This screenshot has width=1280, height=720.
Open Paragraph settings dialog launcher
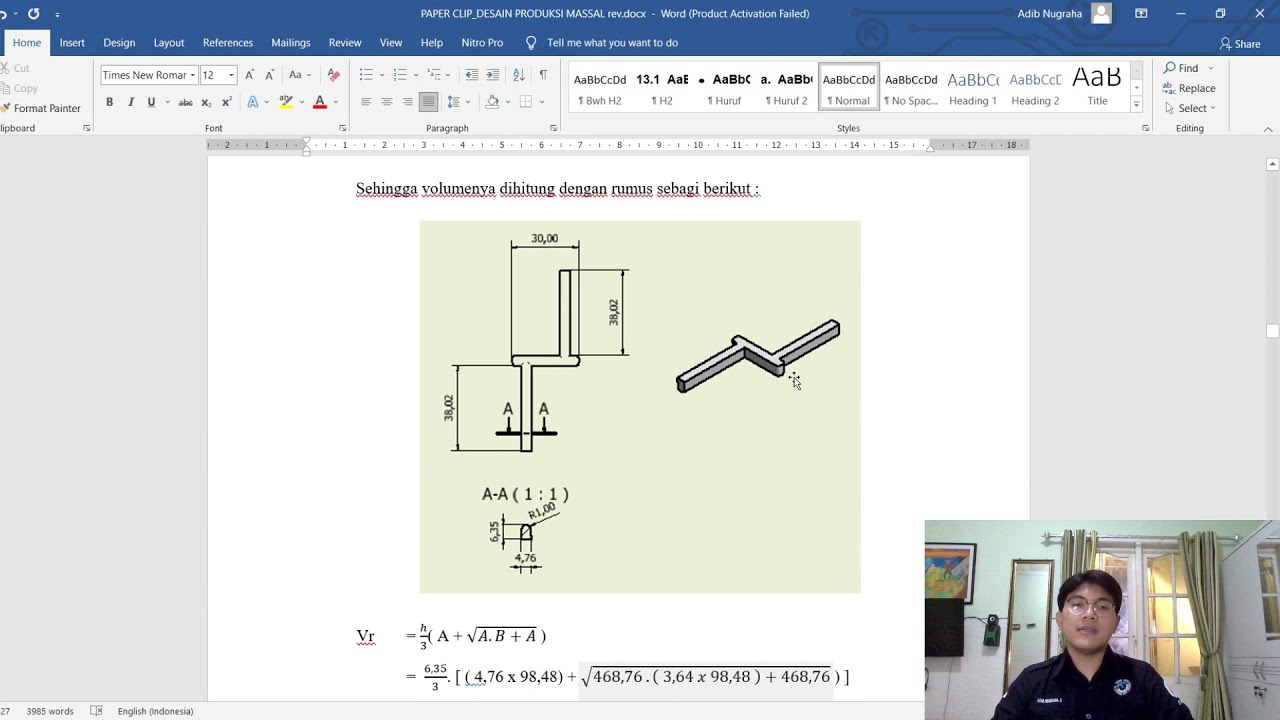(553, 128)
